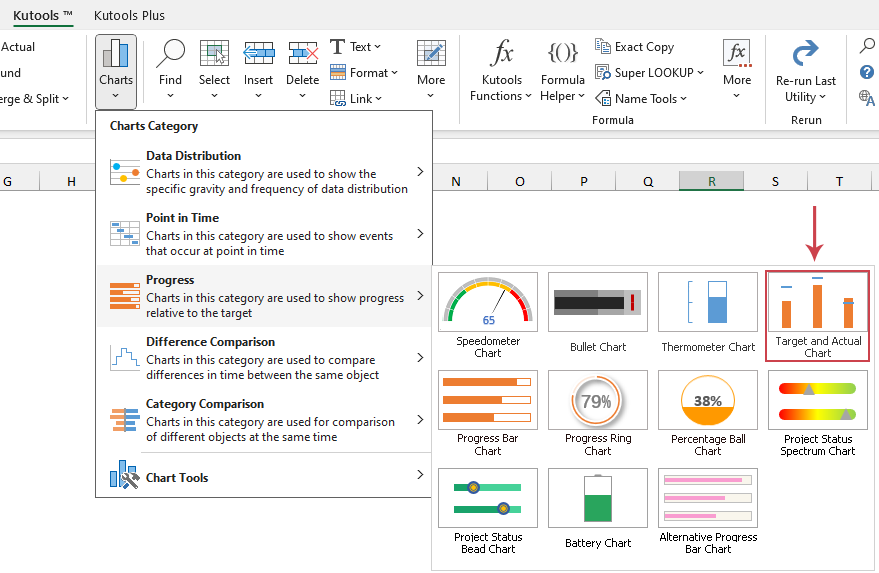Expand the arrow beside Difference Comparison

tap(420, 358)
